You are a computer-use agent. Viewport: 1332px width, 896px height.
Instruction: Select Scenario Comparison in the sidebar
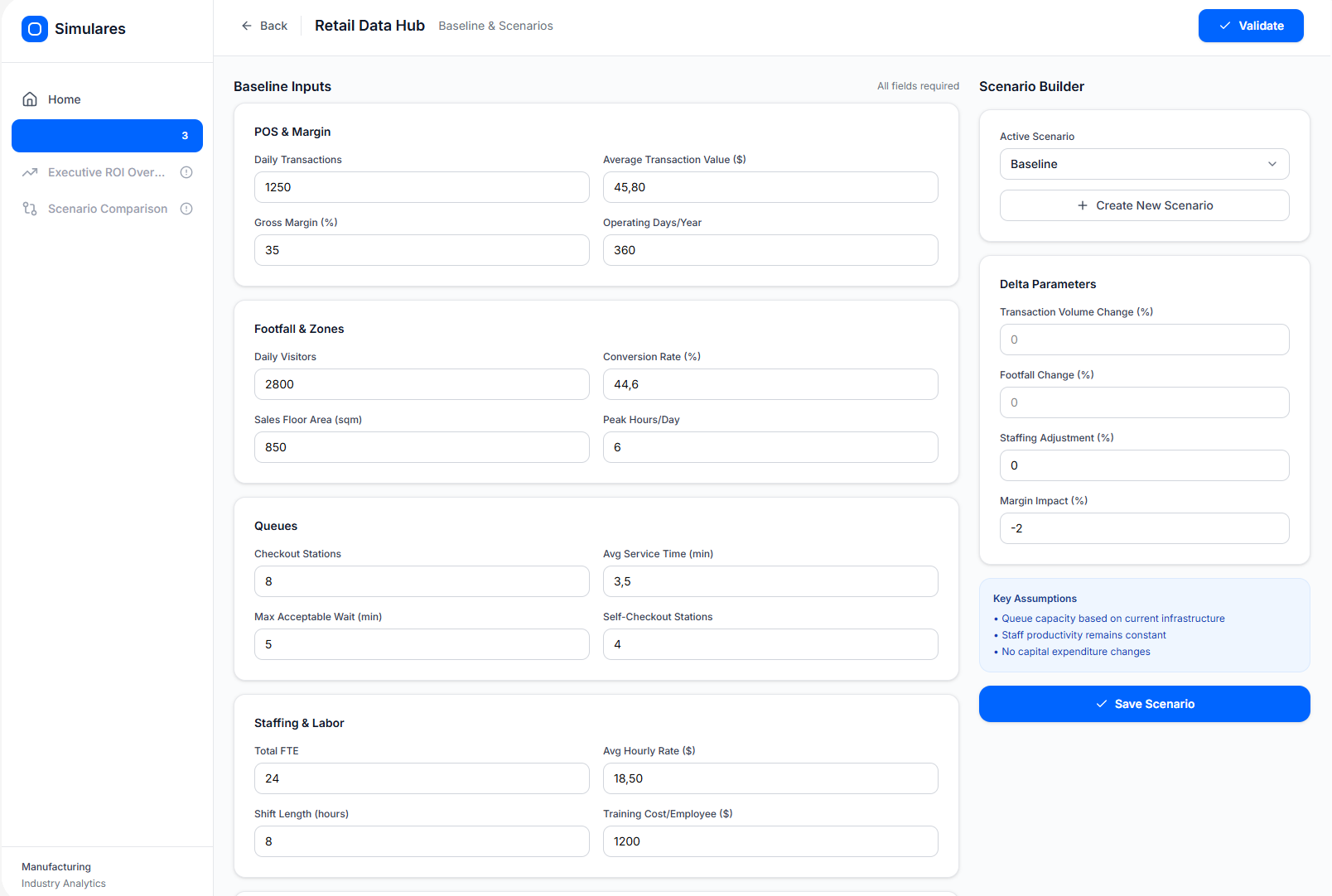(107, 208)
